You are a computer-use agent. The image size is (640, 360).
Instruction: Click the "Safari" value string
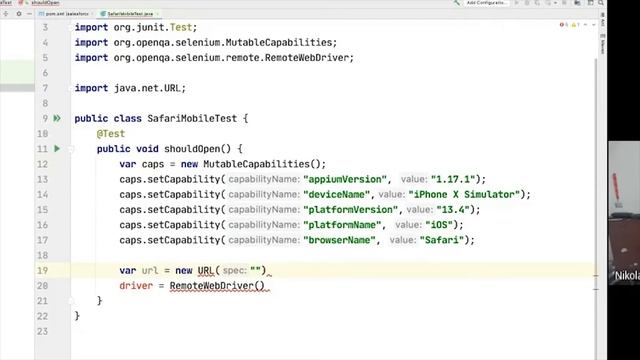point(442,240)
